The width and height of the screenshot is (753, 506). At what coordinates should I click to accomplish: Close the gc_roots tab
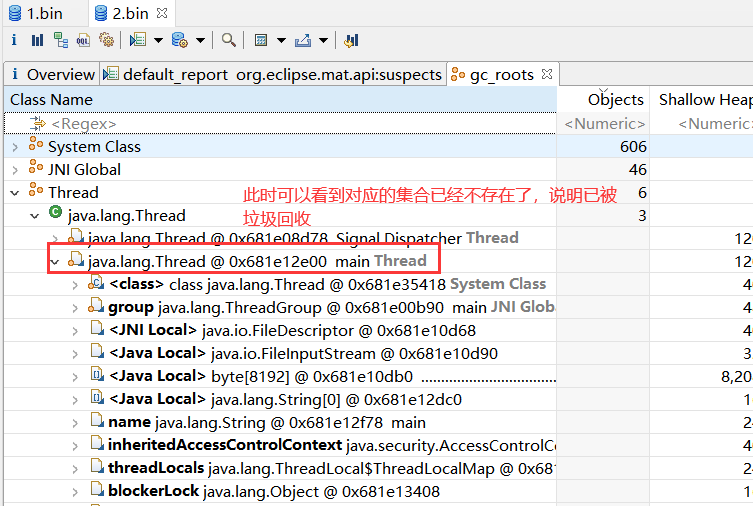coord(547,74)
